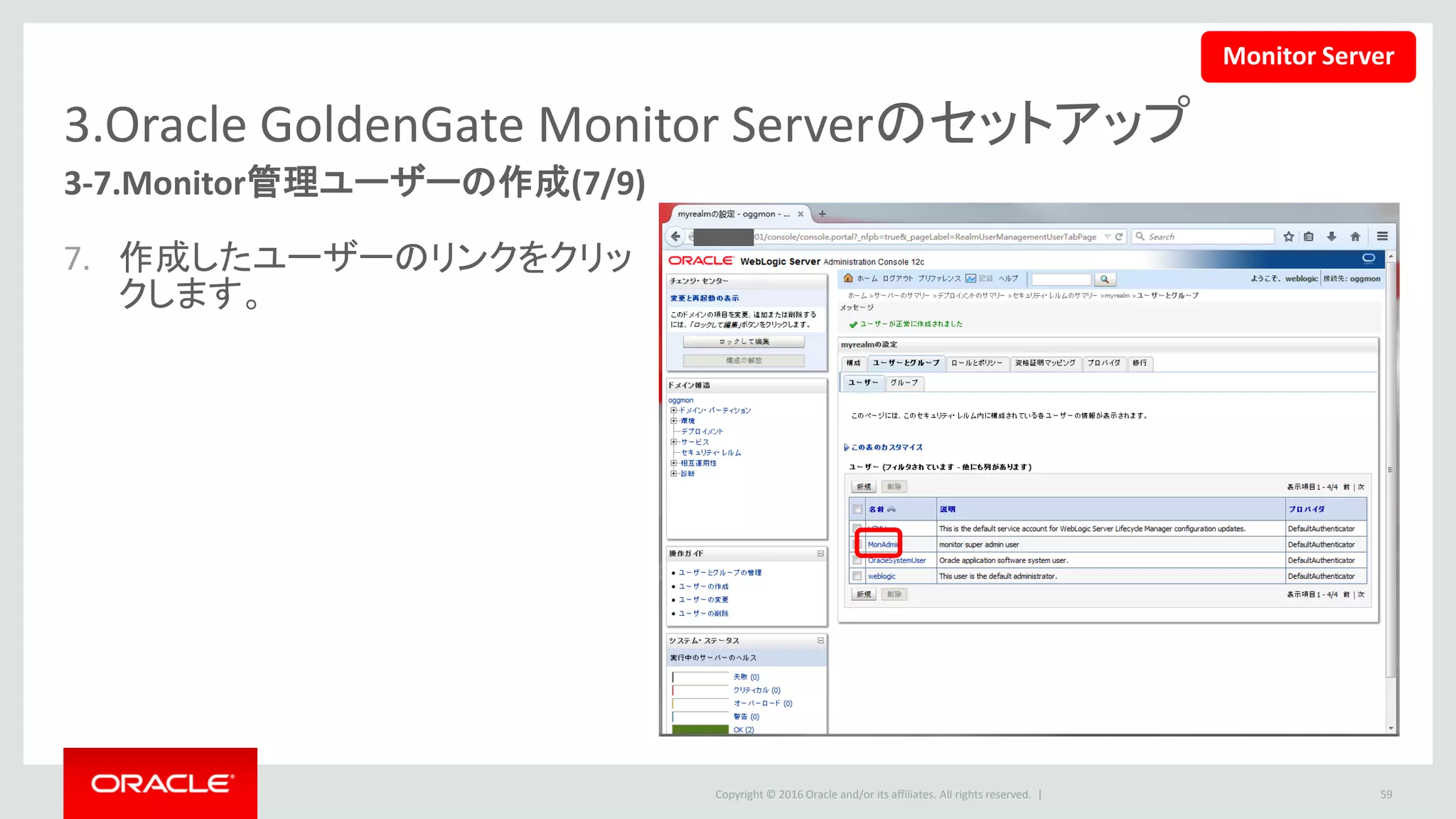Check the OracleSystemUser row checkbox
This screenshot has width=1456, height=819.
(857, 560)
